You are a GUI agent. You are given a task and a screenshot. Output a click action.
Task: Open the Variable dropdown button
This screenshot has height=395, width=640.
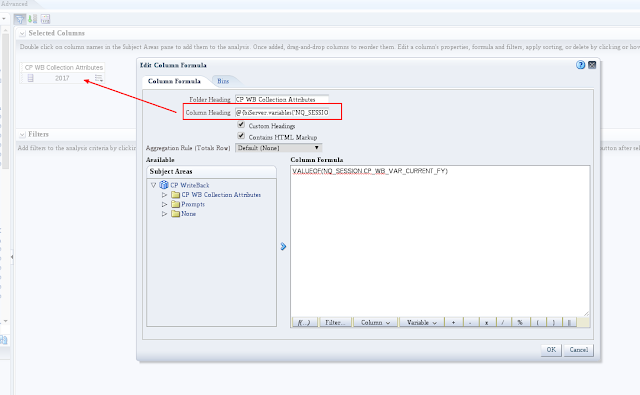422,322
